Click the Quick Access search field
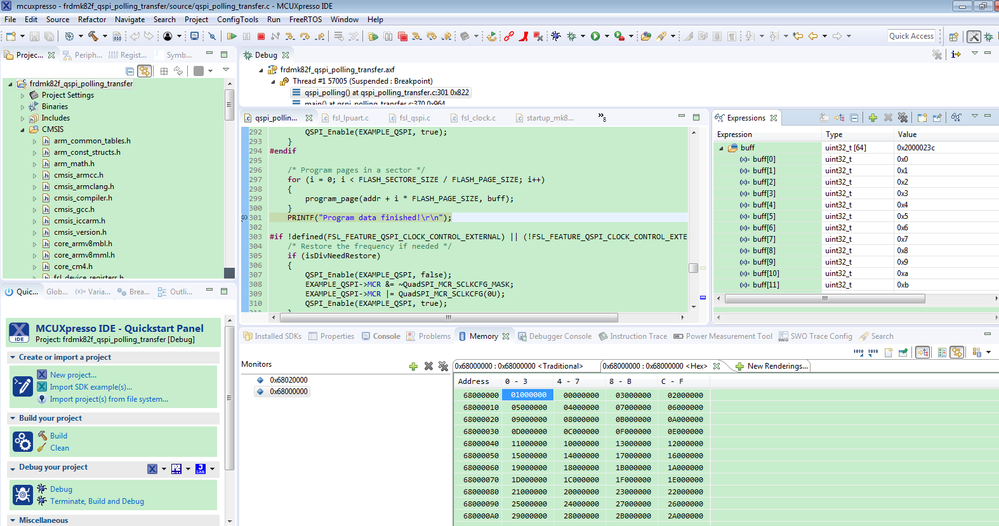The width and height of the screenshot is (999, 526). (911, 36)
